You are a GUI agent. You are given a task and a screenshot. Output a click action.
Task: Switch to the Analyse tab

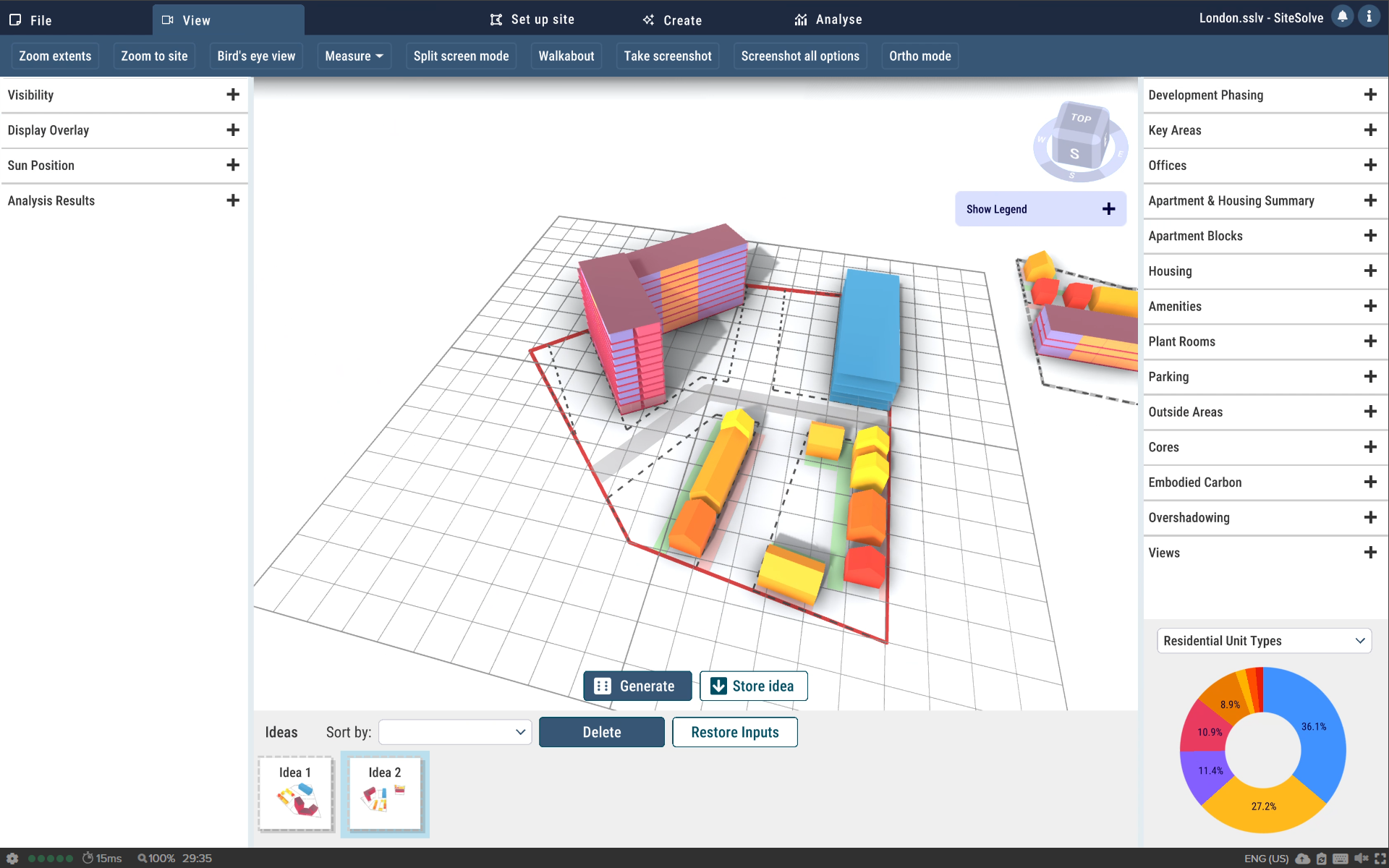point(828,20)
